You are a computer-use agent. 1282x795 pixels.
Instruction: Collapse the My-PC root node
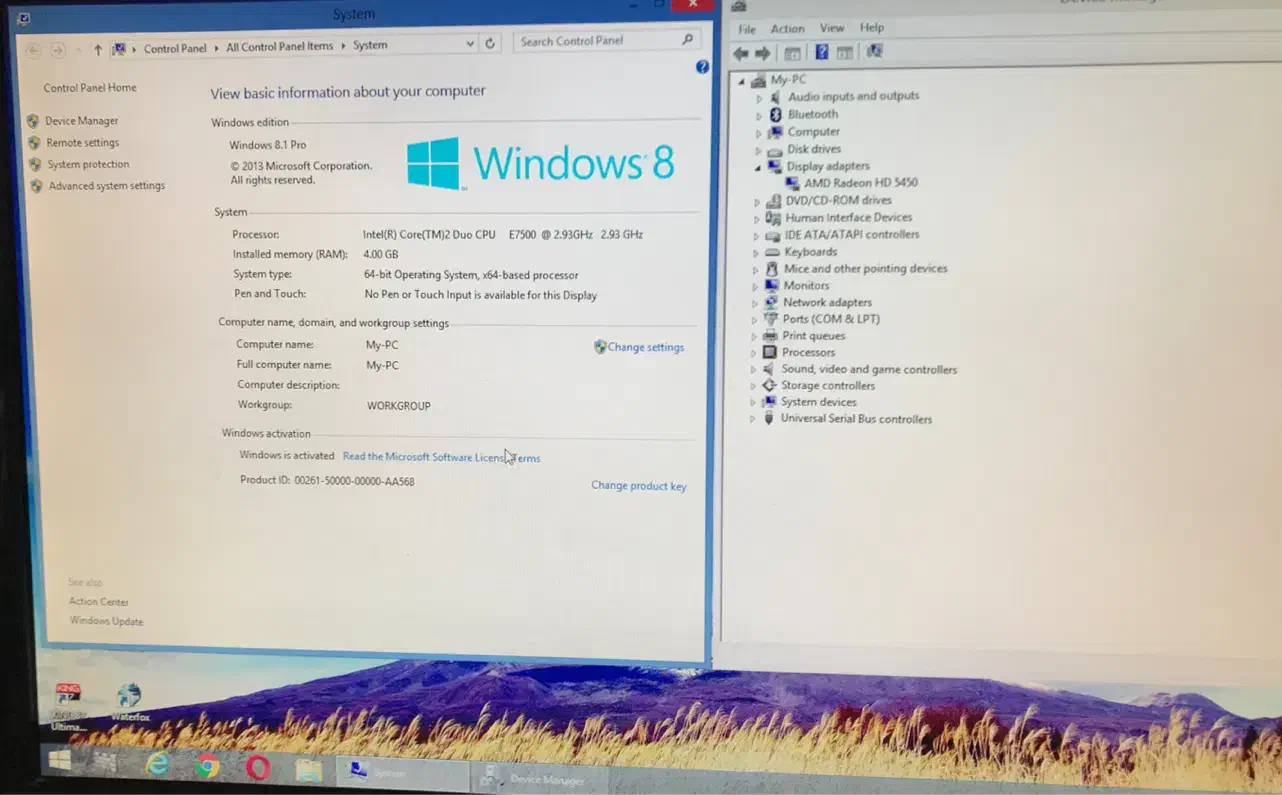tap(741, 81)
